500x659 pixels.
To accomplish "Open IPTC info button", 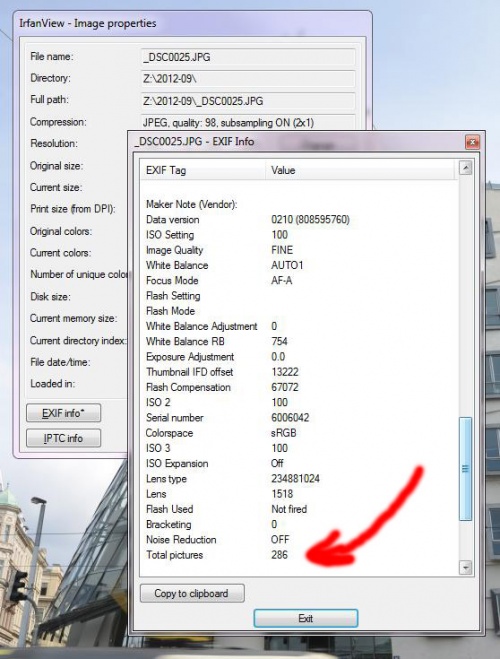I will [x=63, y=438].
